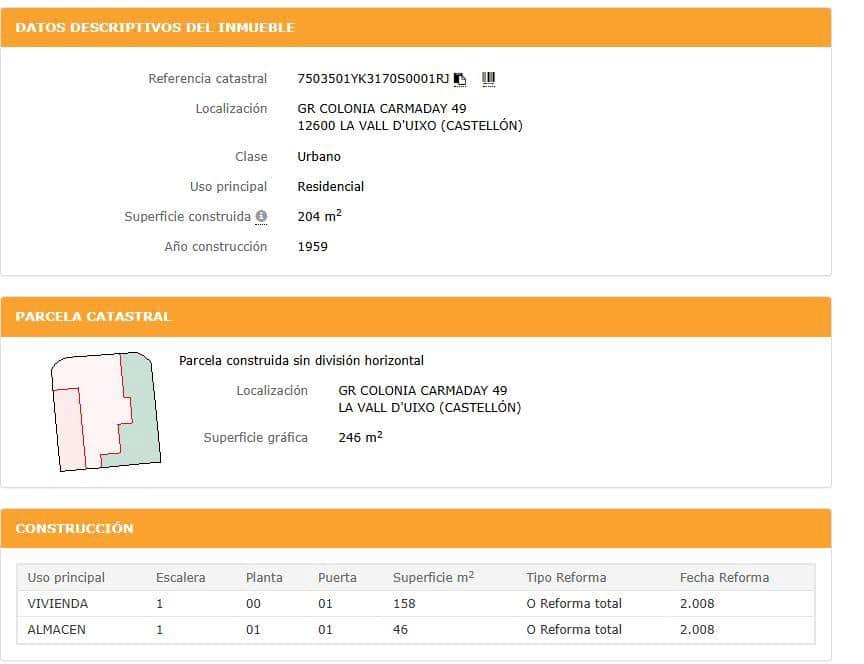Click the Residencial use value
The width and height of the screenshot is (864, 664).
tap(330, 186)
